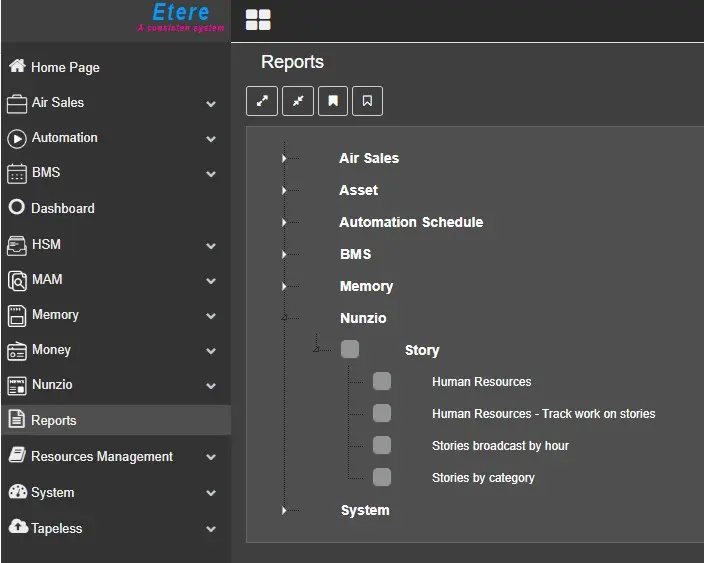Click the outlined bookmark toolbar icon

click(368, 101)
